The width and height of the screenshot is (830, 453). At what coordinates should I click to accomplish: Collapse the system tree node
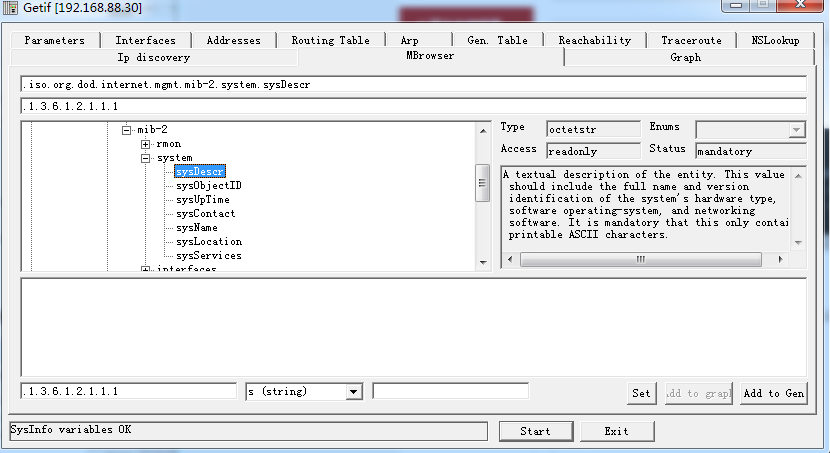[146, 158]
